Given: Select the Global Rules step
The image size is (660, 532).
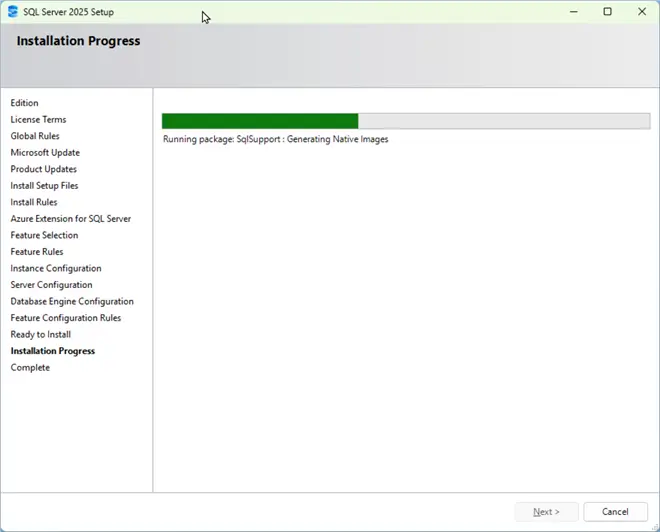Looking at the screenshot, I should click(35, 136).
